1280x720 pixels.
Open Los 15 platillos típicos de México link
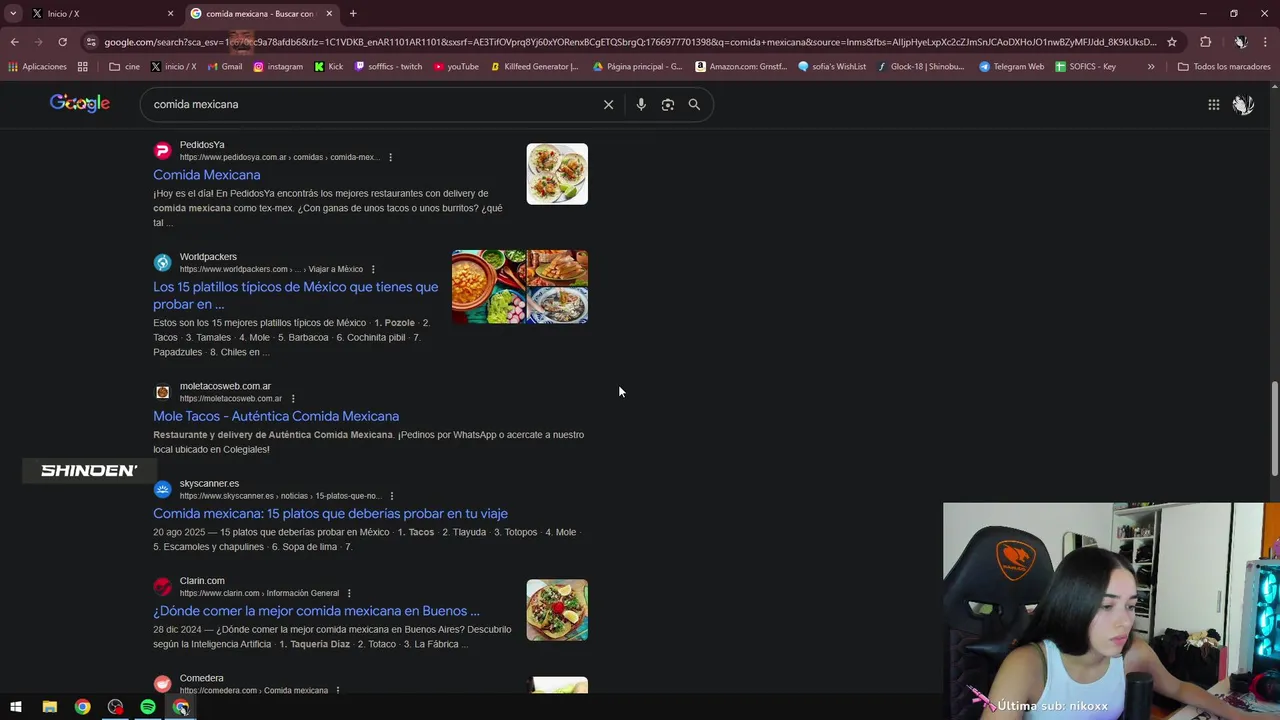tap(296, 295)
